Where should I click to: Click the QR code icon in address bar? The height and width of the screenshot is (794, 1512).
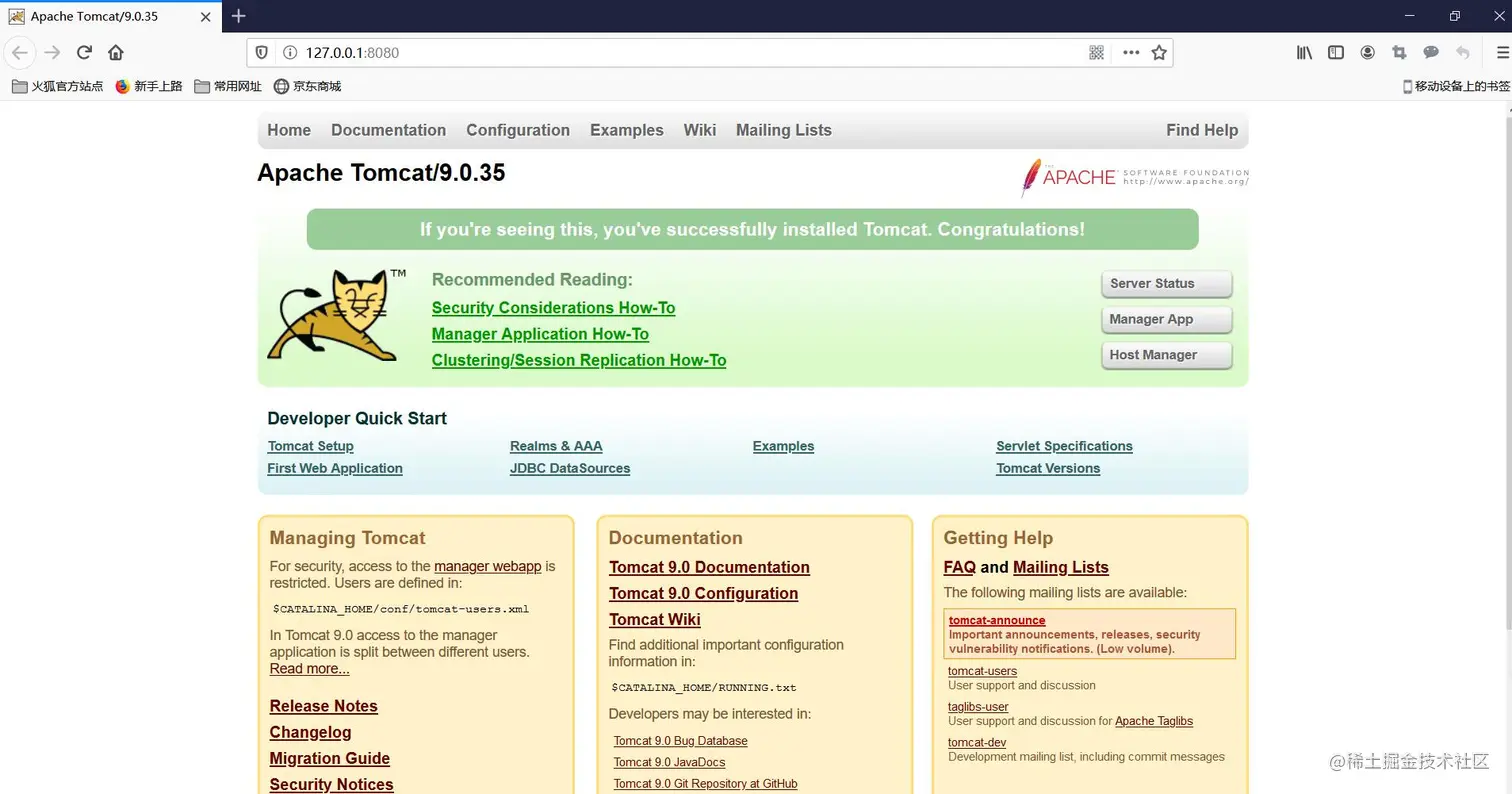tap(1096, 52)
